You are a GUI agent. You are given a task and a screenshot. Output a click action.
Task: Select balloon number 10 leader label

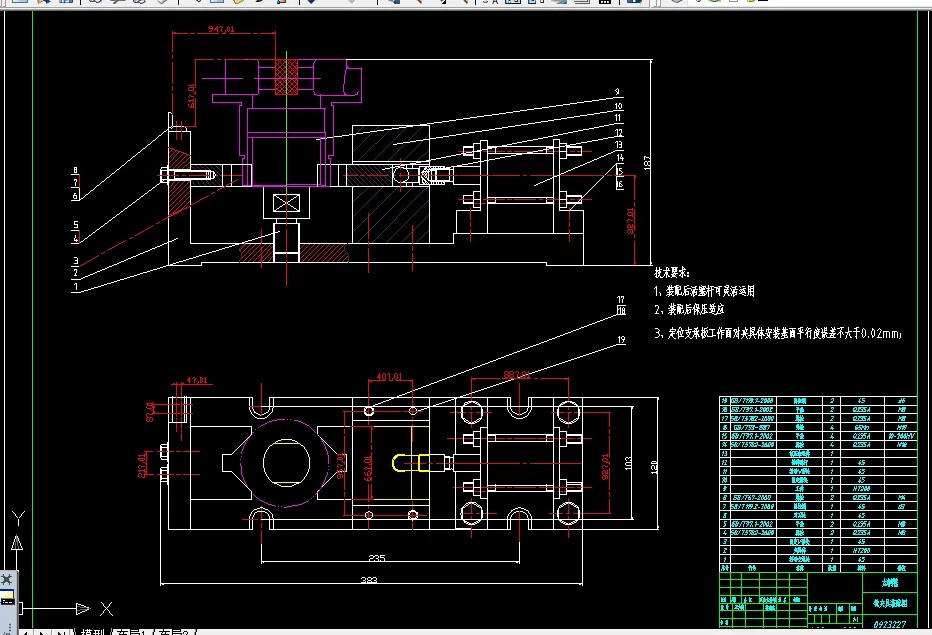pos(618,106)
